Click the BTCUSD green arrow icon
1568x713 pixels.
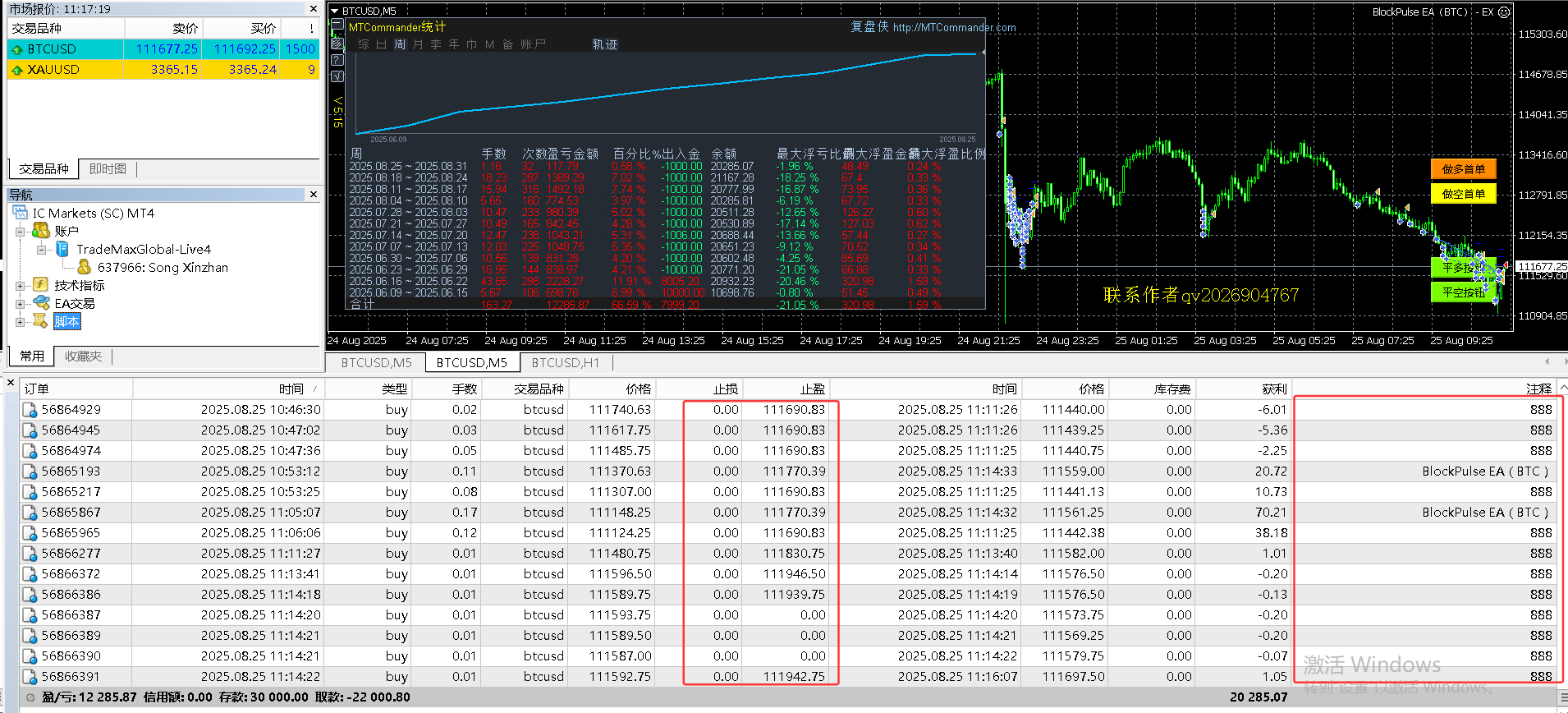(x=16, y=49)
